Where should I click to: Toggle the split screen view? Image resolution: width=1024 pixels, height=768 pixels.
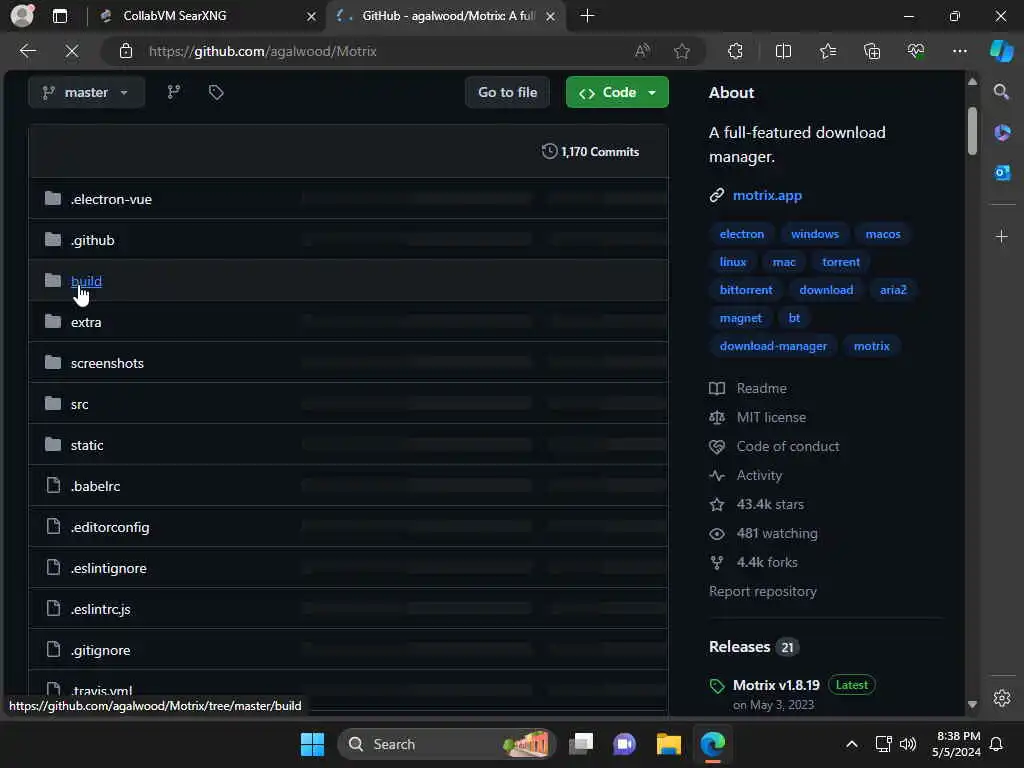click(783, 51)
